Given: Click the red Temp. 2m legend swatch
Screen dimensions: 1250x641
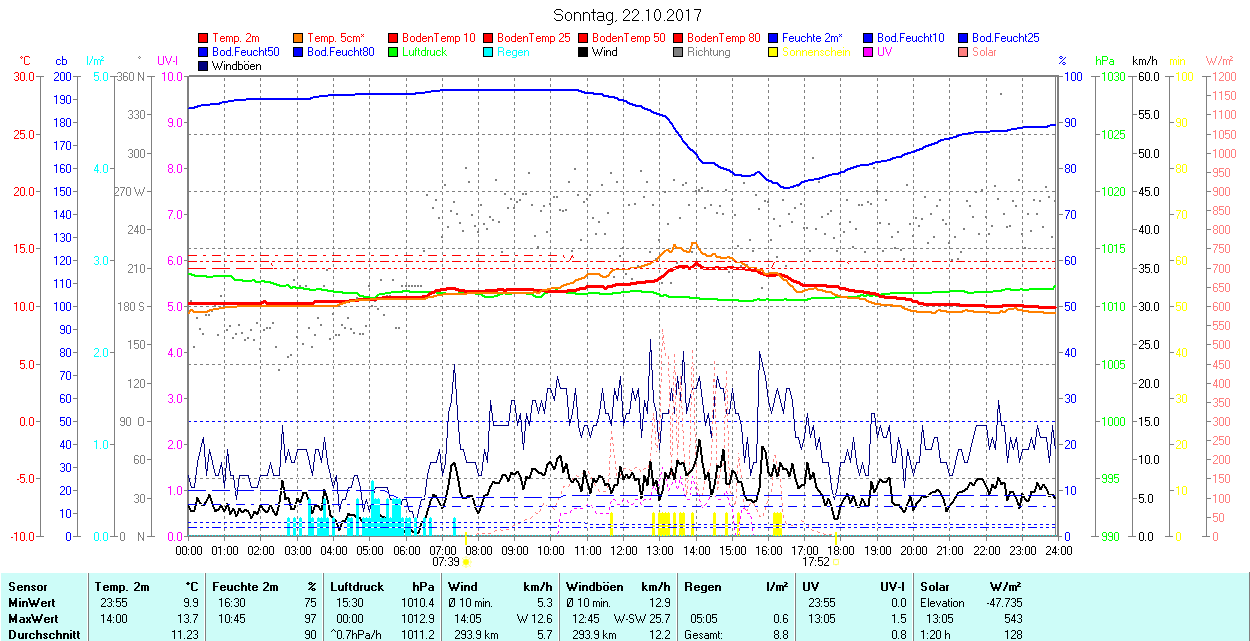Looking at the screenshot, I should point(204,38).
